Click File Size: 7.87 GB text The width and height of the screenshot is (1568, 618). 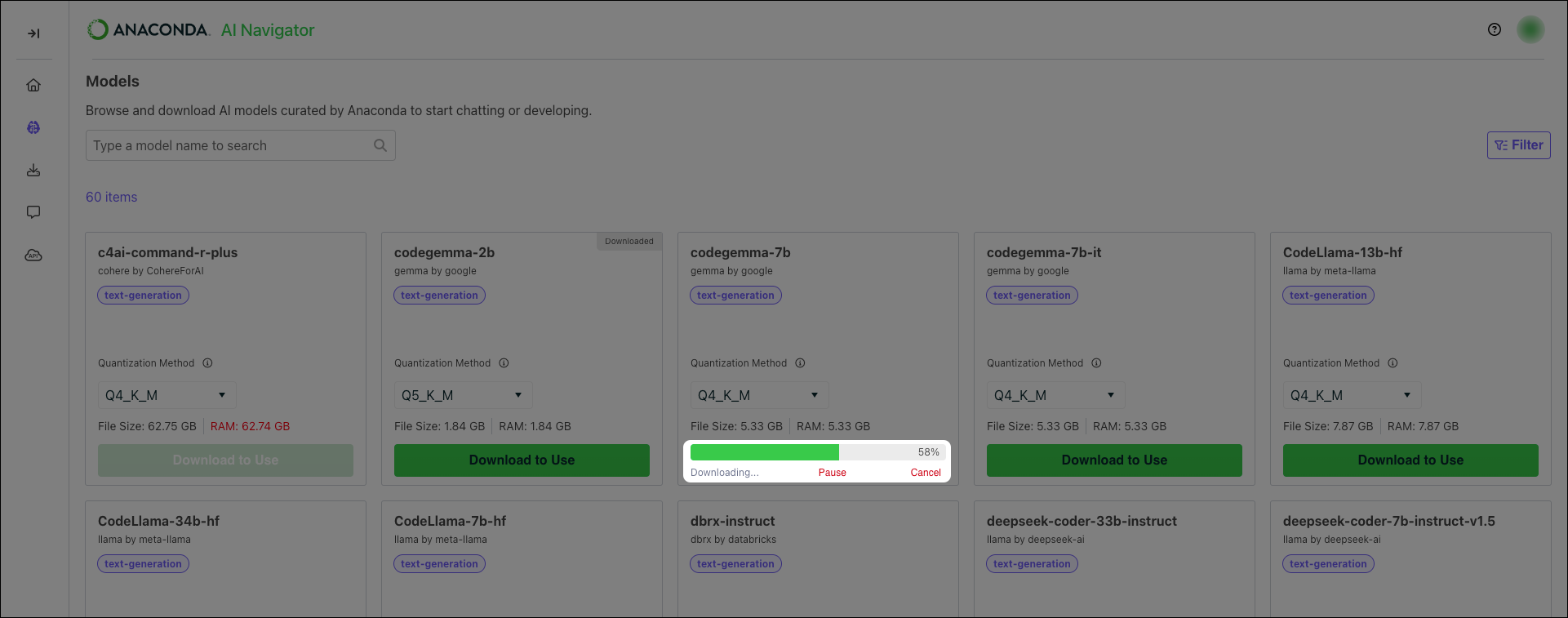pyautogui.click(x=1328, y=426)
